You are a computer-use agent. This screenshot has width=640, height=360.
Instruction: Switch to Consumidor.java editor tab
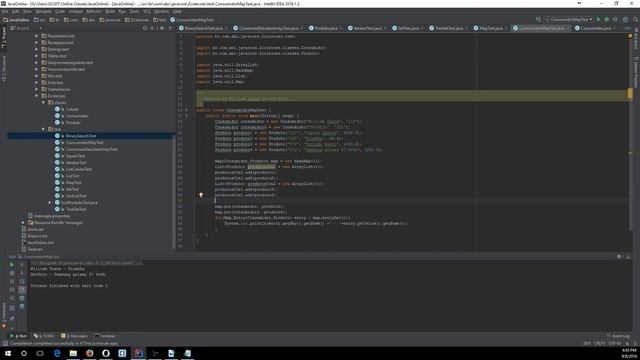[x=595, y=28]
